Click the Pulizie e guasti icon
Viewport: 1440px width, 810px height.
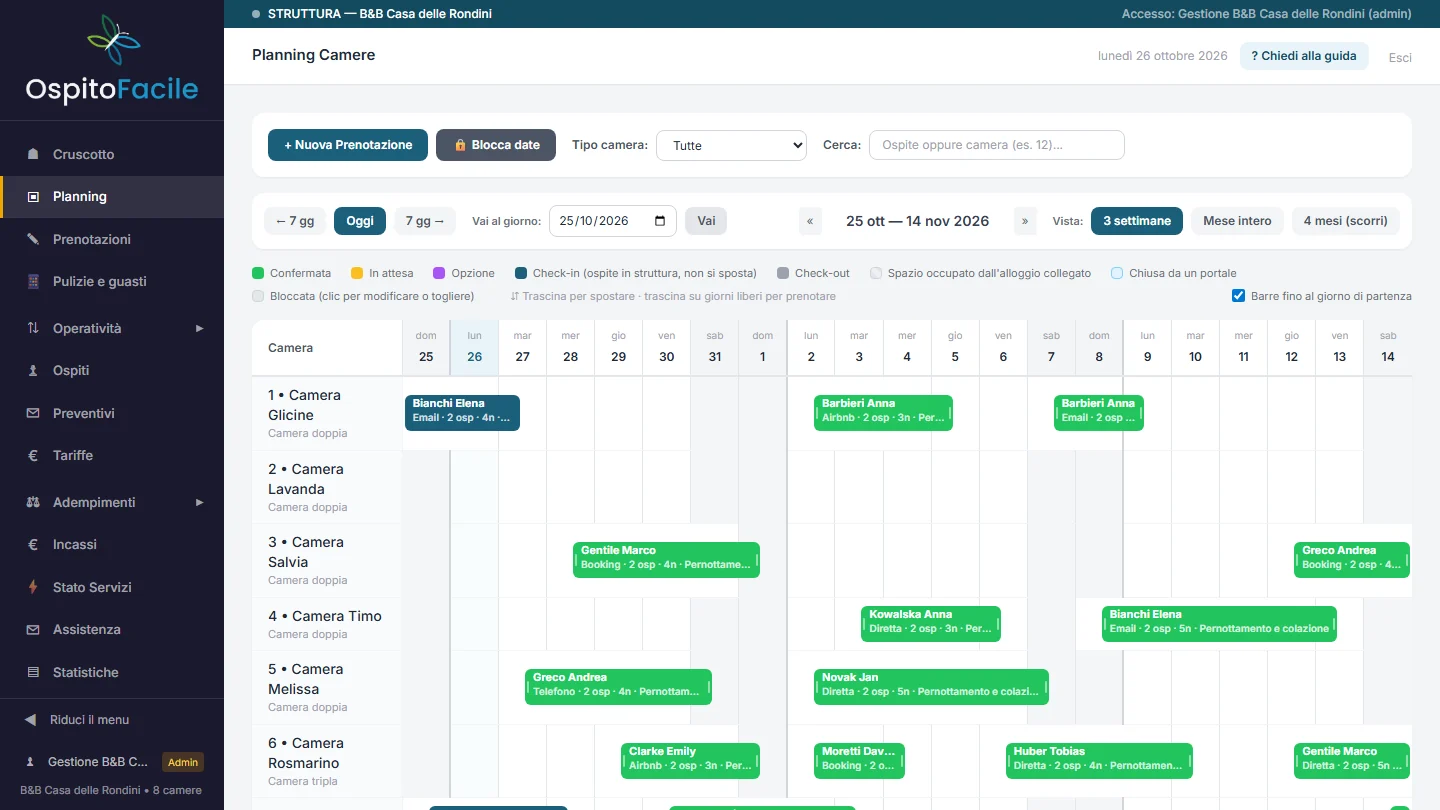coord(33,281)
